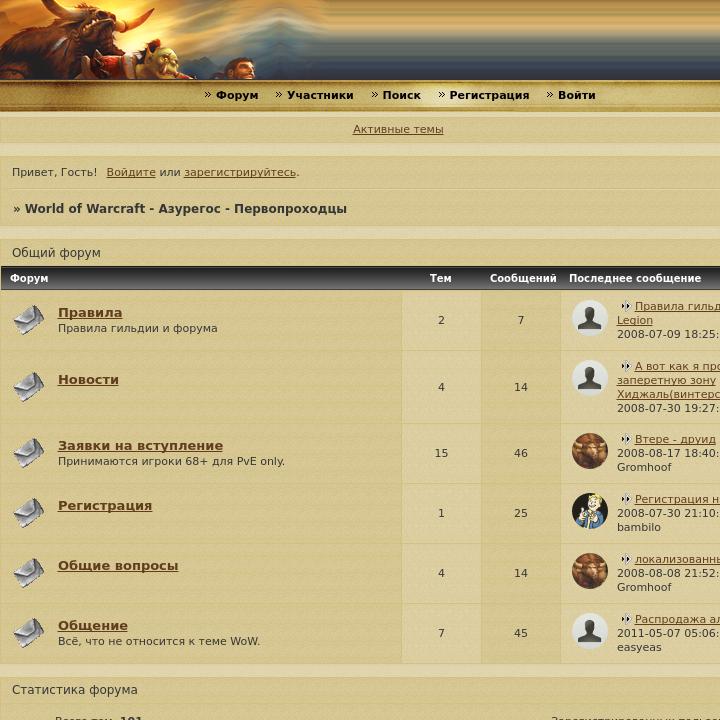Click the Последнее сообщение column header
720x720 pixels.
(635, 278)
